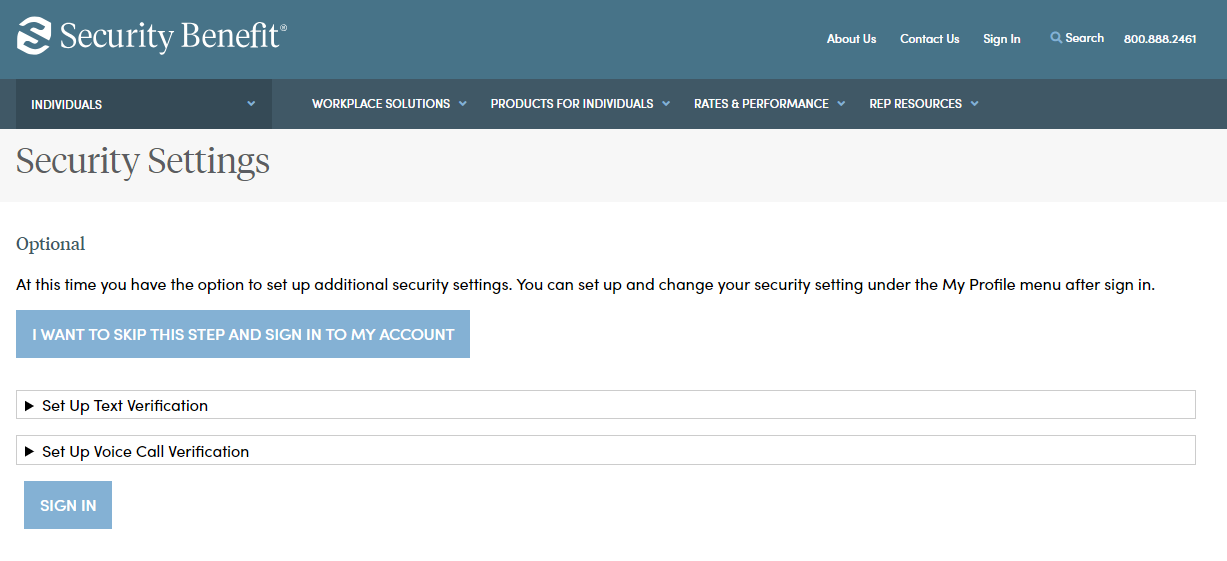1227x561 pixels.
Task: Open the Individuals audience dropdown
Action: point(144,104)
